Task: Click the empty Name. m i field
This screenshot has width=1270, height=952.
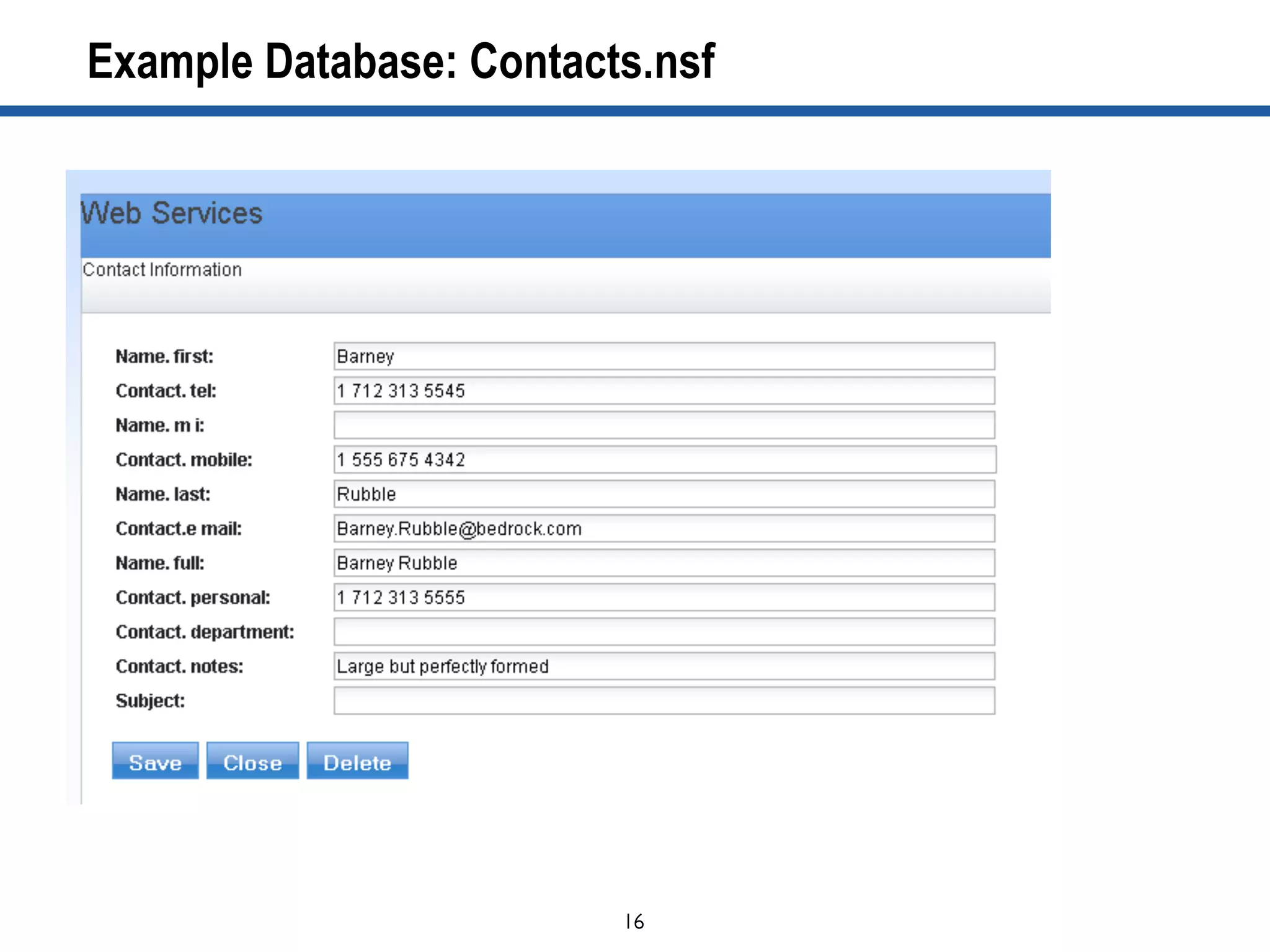Action: click(x=664, y=425)
